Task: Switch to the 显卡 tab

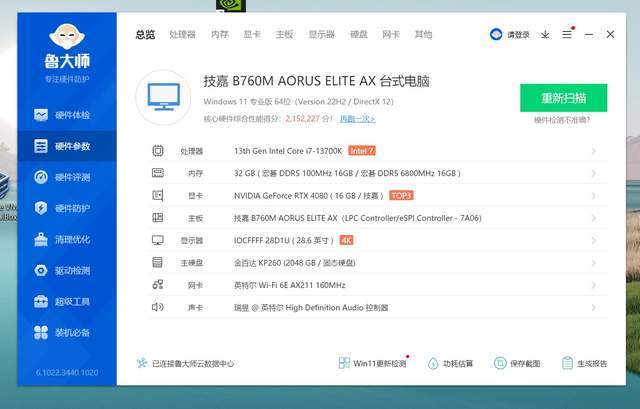Action: pos(252,35)
